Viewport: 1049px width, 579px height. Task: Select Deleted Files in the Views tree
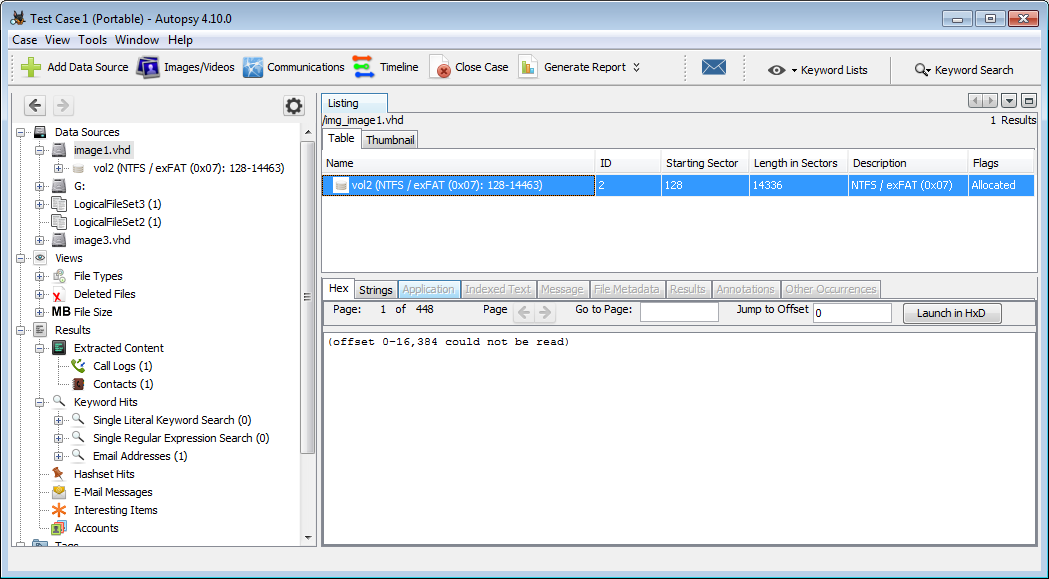click(104, 294)
